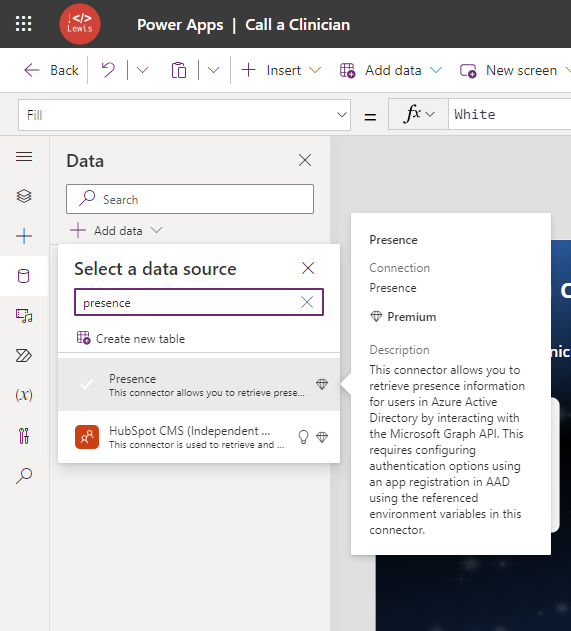
Task: Open the Media sidebar icon
Action: pos(24,316)
